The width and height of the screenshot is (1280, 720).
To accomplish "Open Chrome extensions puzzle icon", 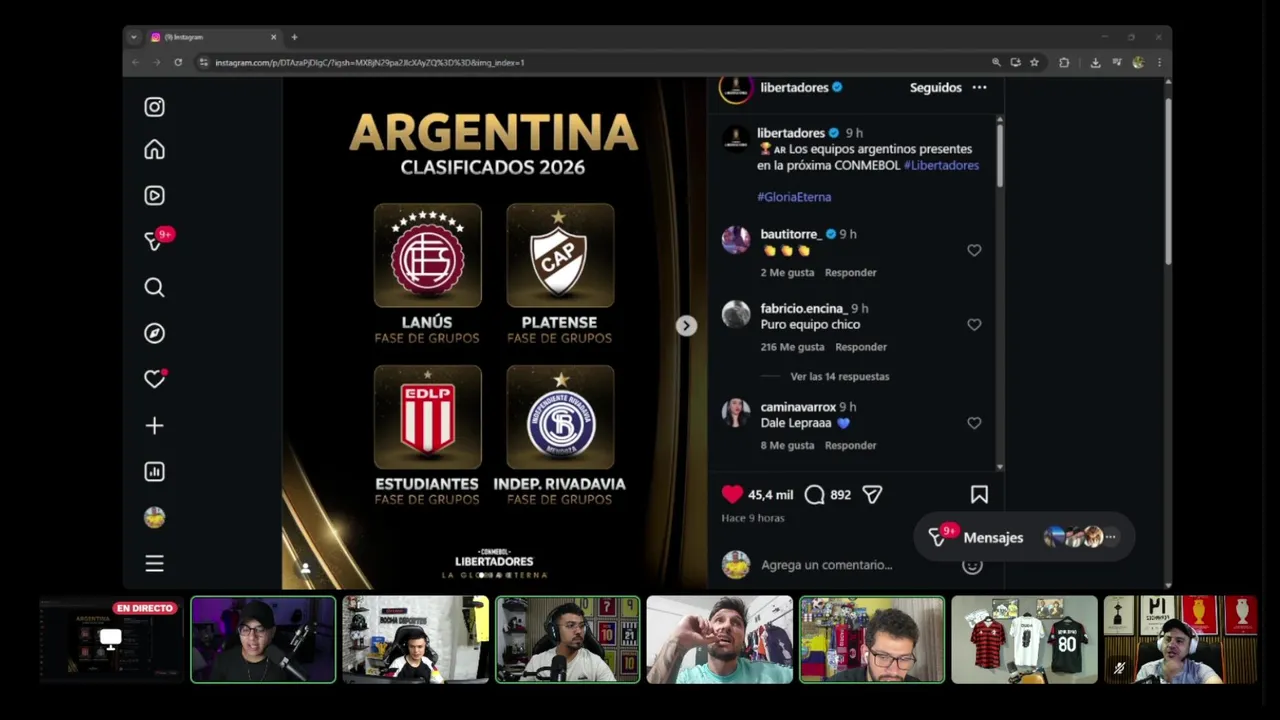I will click(x=1064, y=62).
